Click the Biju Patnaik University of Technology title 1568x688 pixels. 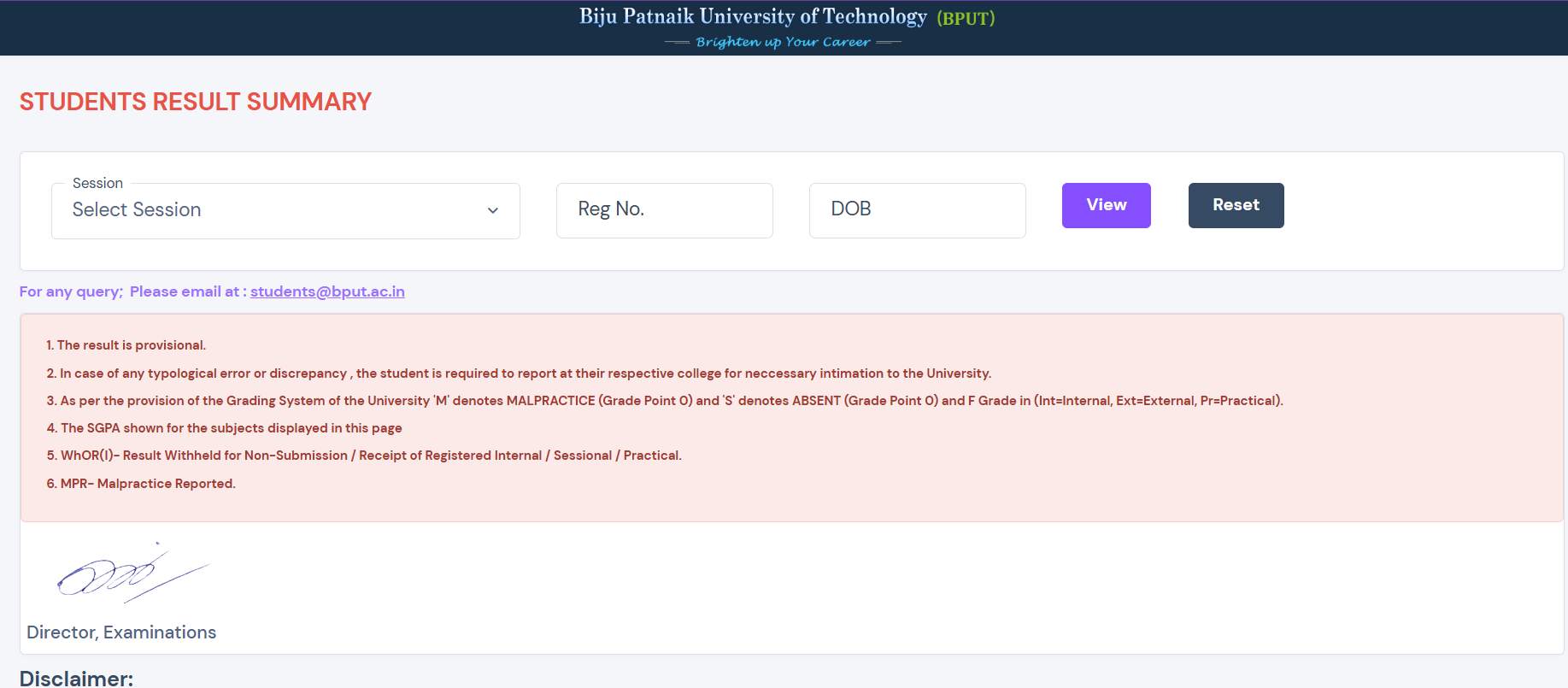pos(753,16)
